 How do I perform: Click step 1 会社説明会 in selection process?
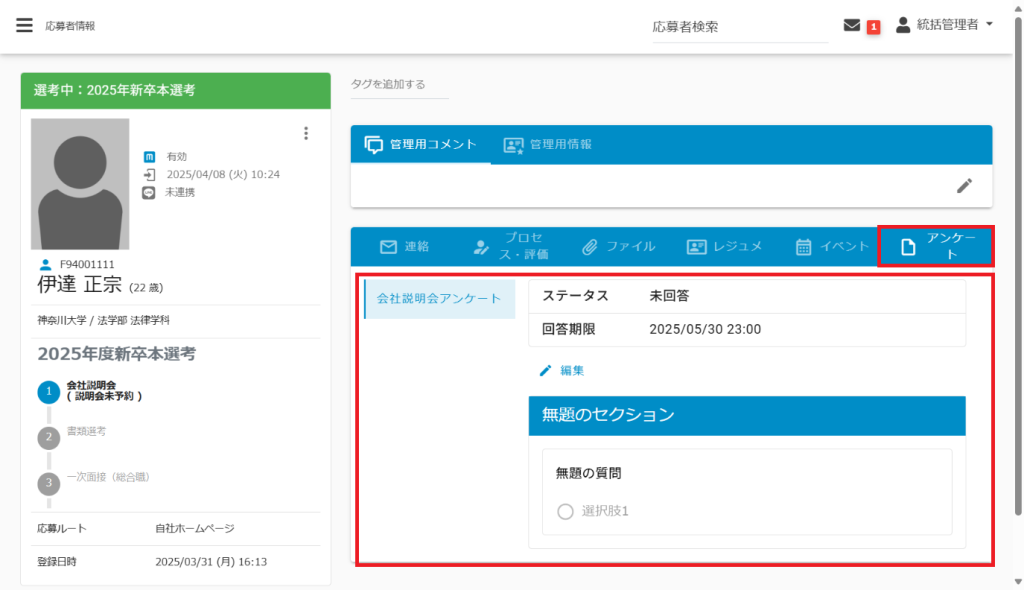point(48,392)
